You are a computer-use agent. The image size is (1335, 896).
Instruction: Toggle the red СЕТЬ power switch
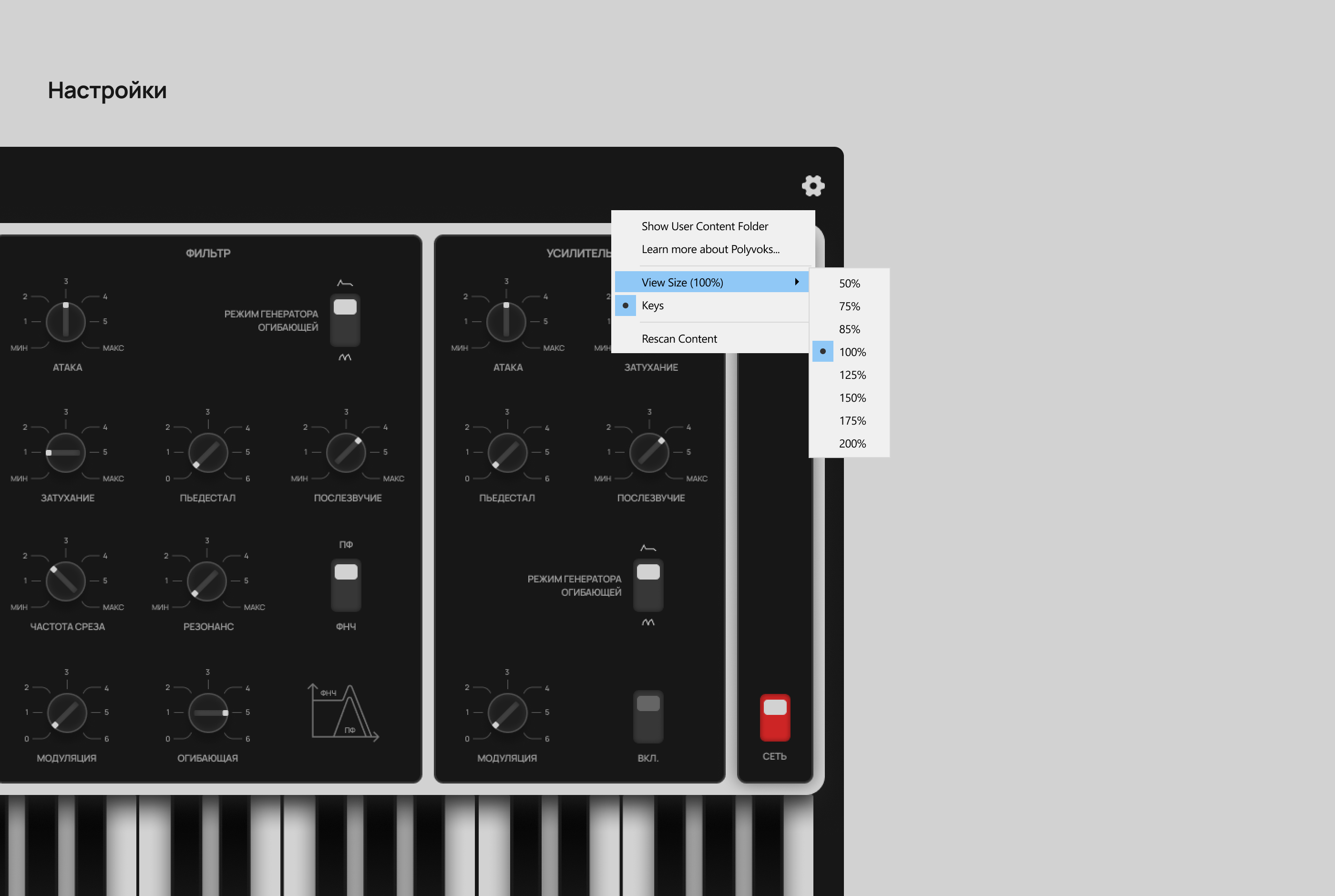pos(774,717)
